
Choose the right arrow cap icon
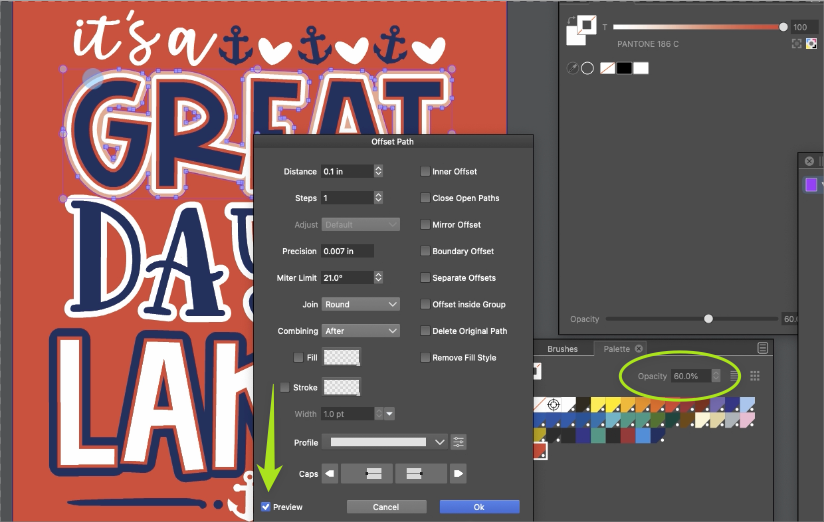458,473
